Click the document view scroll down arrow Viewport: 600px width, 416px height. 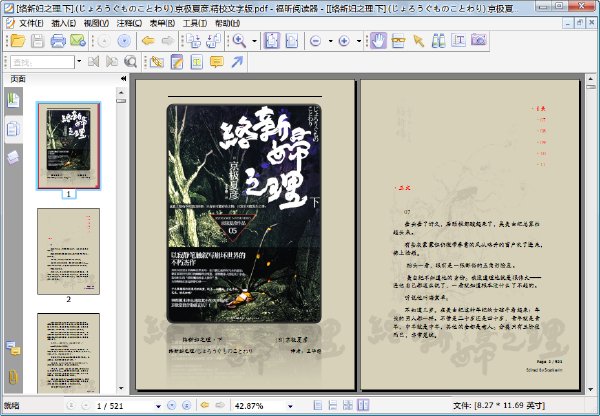point(591,389)
